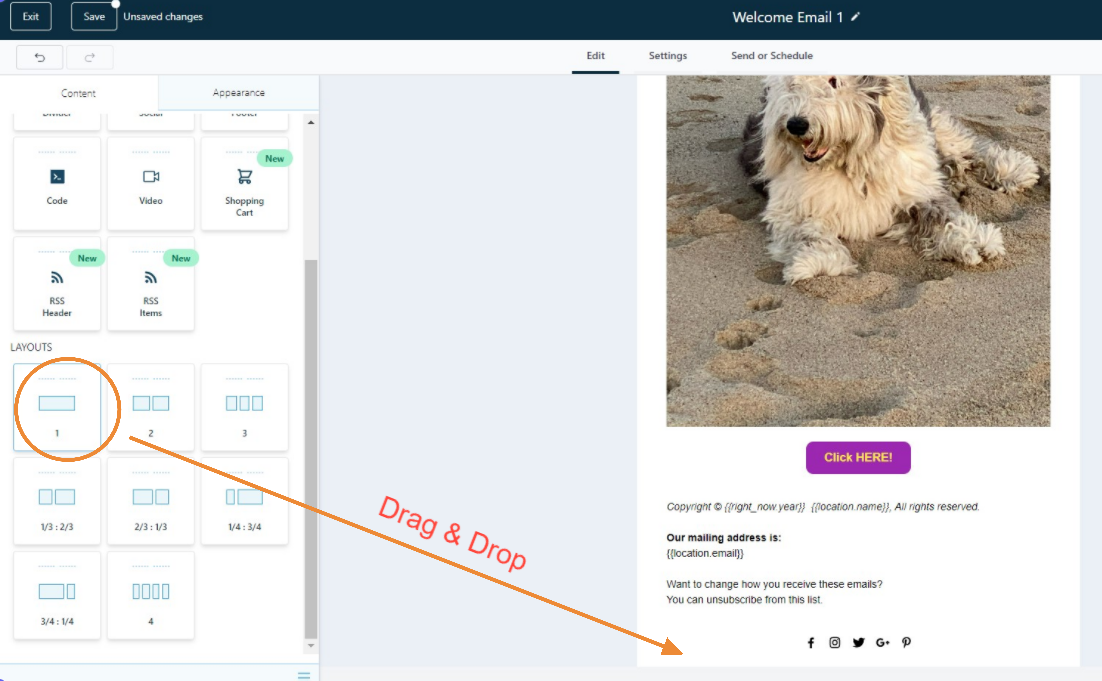Viewport: 1102px width, 681px height.
Task: Choose the 2/3 : 1/3 layout
Action: [x=150, y=501]
